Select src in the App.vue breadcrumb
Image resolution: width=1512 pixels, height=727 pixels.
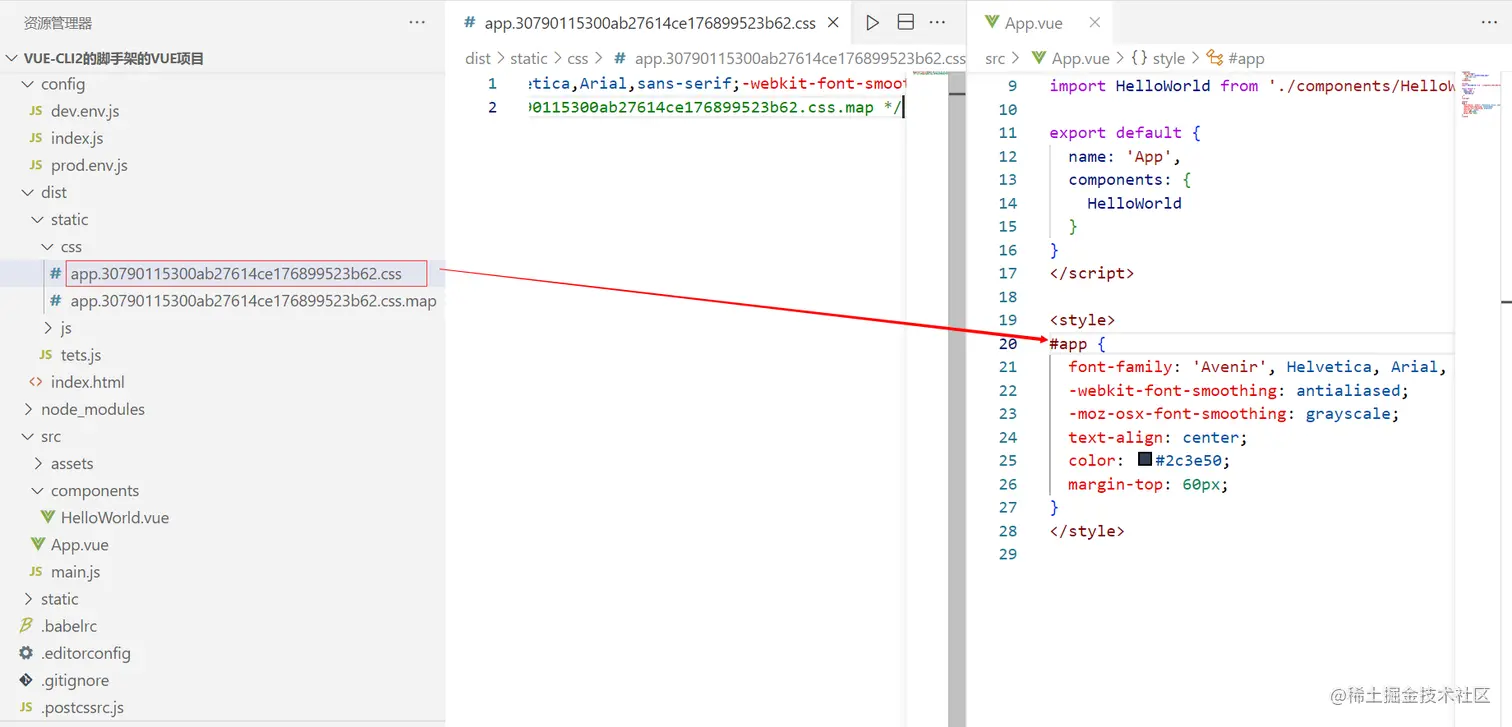click(x=995, y=58)
